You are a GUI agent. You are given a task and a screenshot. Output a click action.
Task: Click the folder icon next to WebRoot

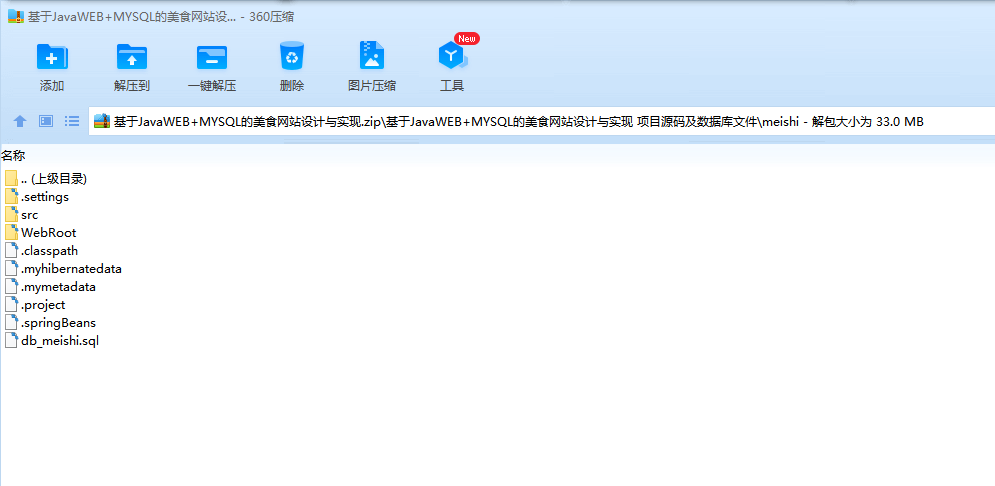[11, 232]
